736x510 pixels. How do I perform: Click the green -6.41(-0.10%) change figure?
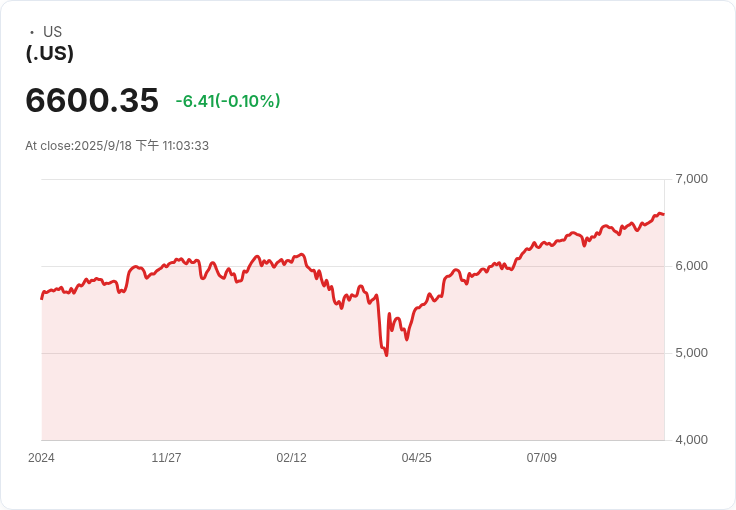pos(228,101)
